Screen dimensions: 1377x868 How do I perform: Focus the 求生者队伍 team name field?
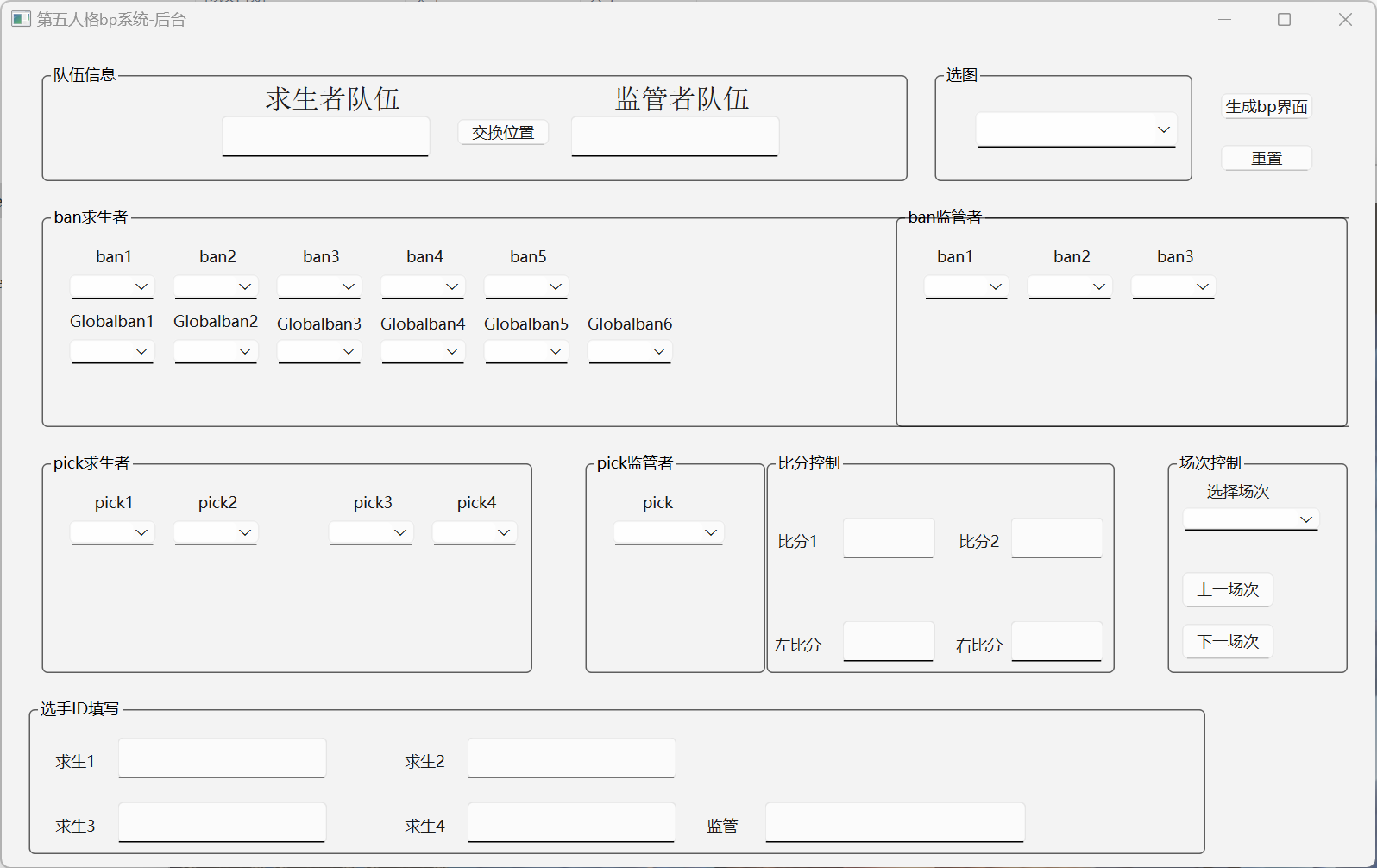[x=326, y=136]
